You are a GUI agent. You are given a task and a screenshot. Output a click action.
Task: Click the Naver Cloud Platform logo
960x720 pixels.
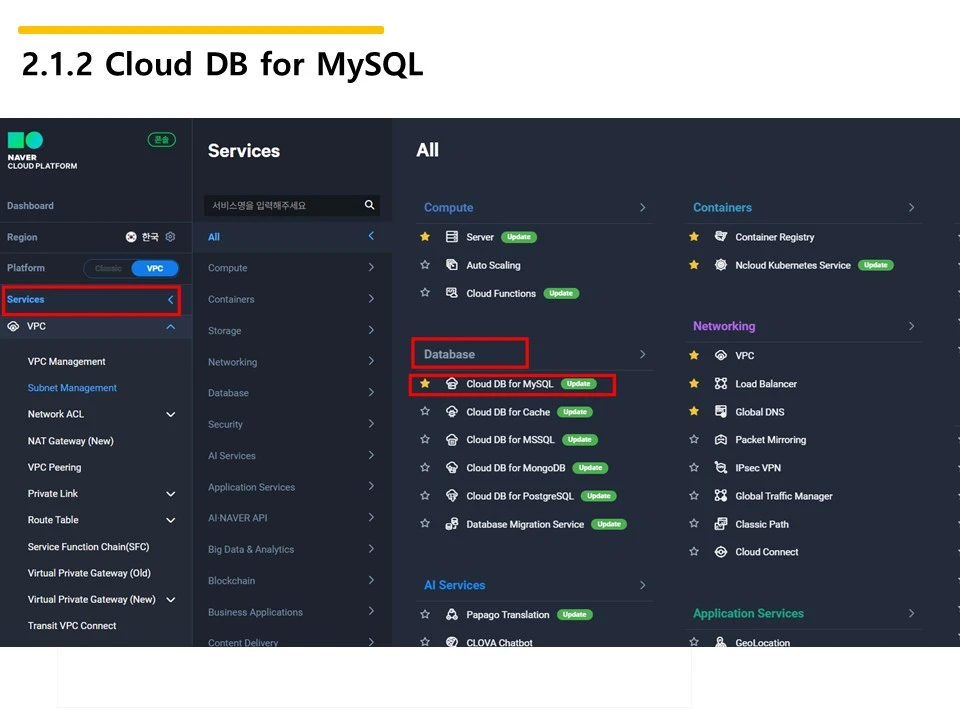point(42,151)
